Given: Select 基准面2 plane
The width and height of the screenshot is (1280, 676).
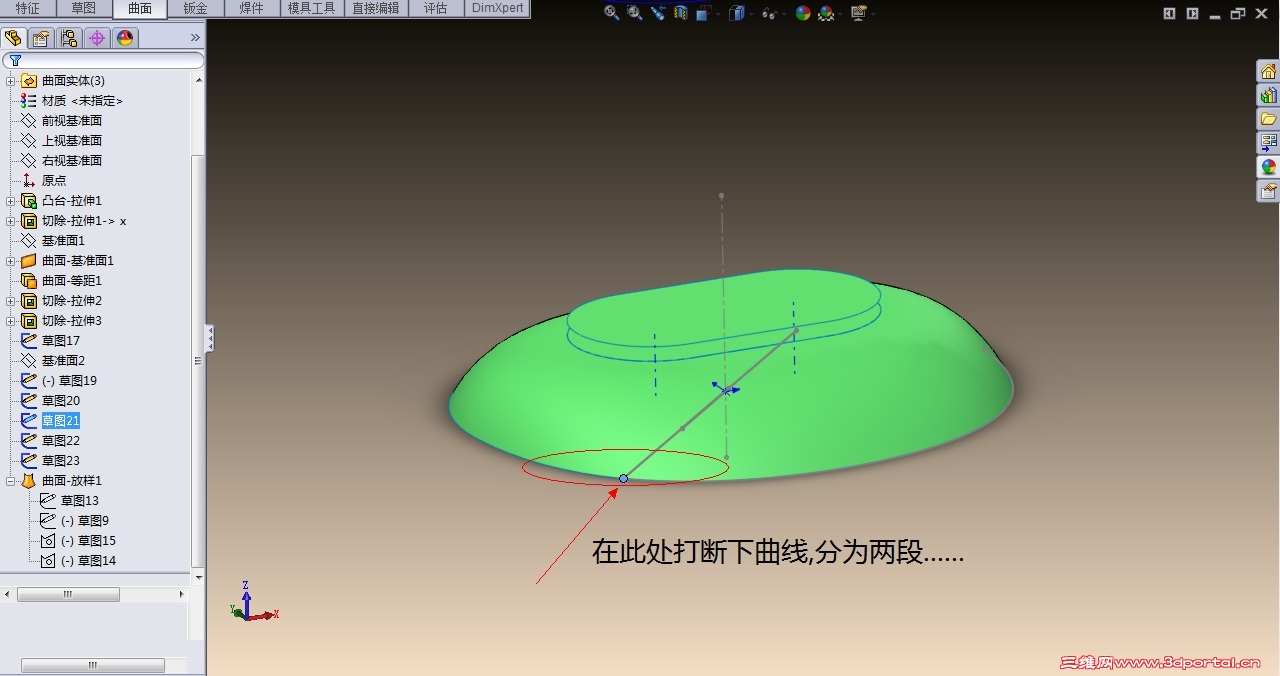Looking at the screenshot, I should click(63, 360).
